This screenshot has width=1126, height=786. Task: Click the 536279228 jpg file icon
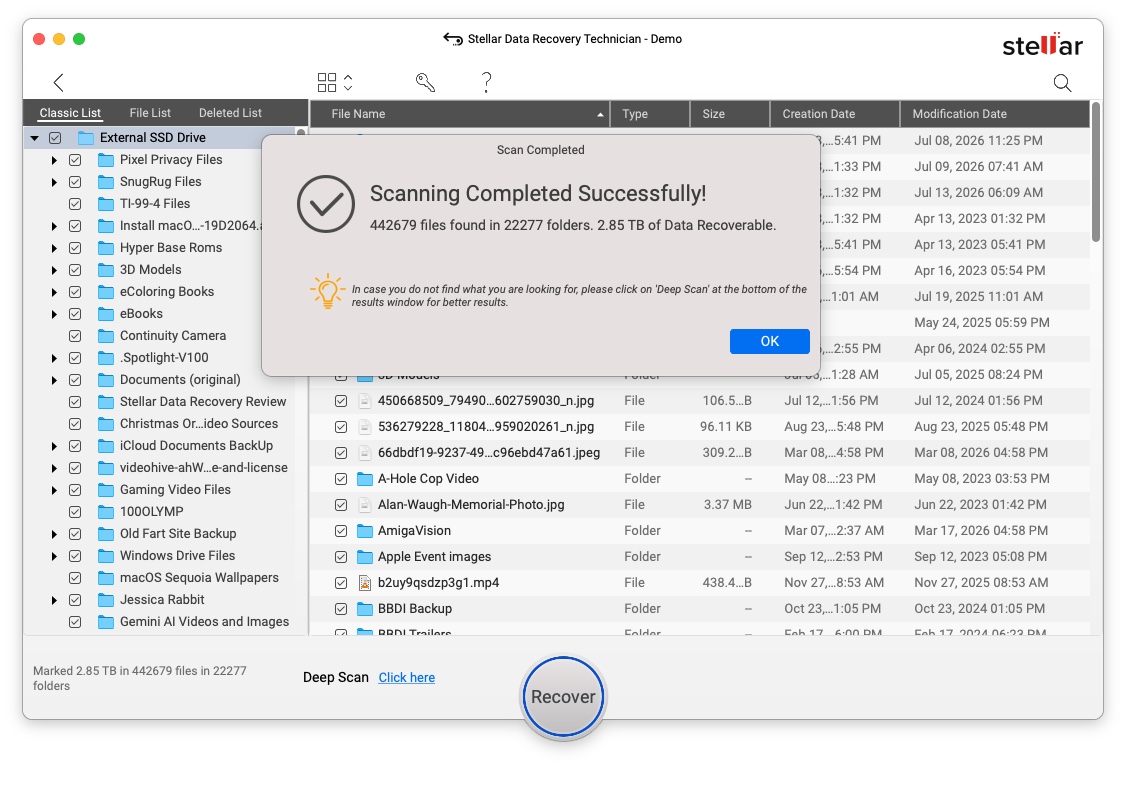[x=365, y=427]
